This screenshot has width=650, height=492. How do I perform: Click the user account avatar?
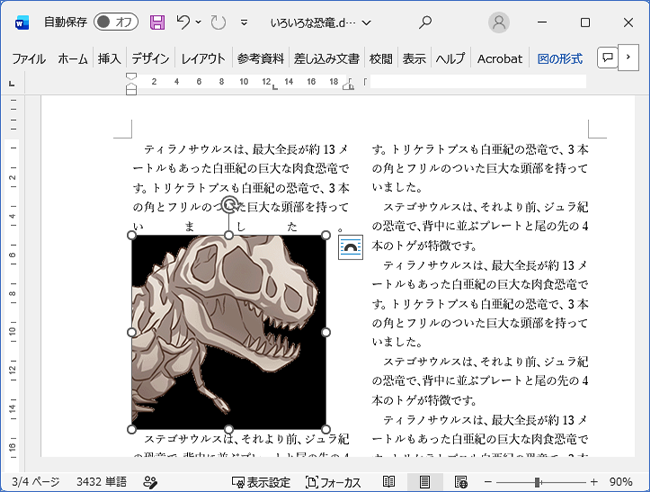(499, 22)
